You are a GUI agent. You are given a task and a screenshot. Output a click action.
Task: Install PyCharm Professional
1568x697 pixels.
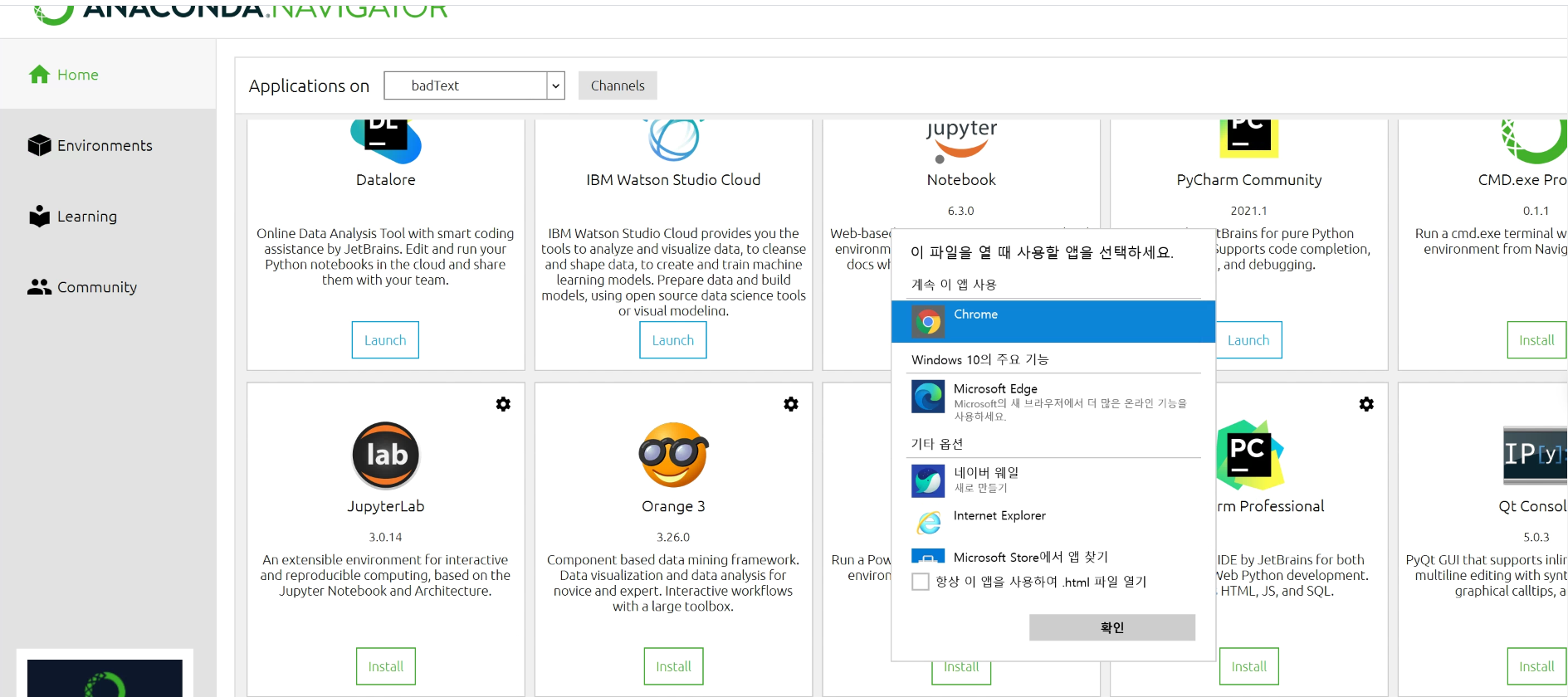[x=1249, y=666]
